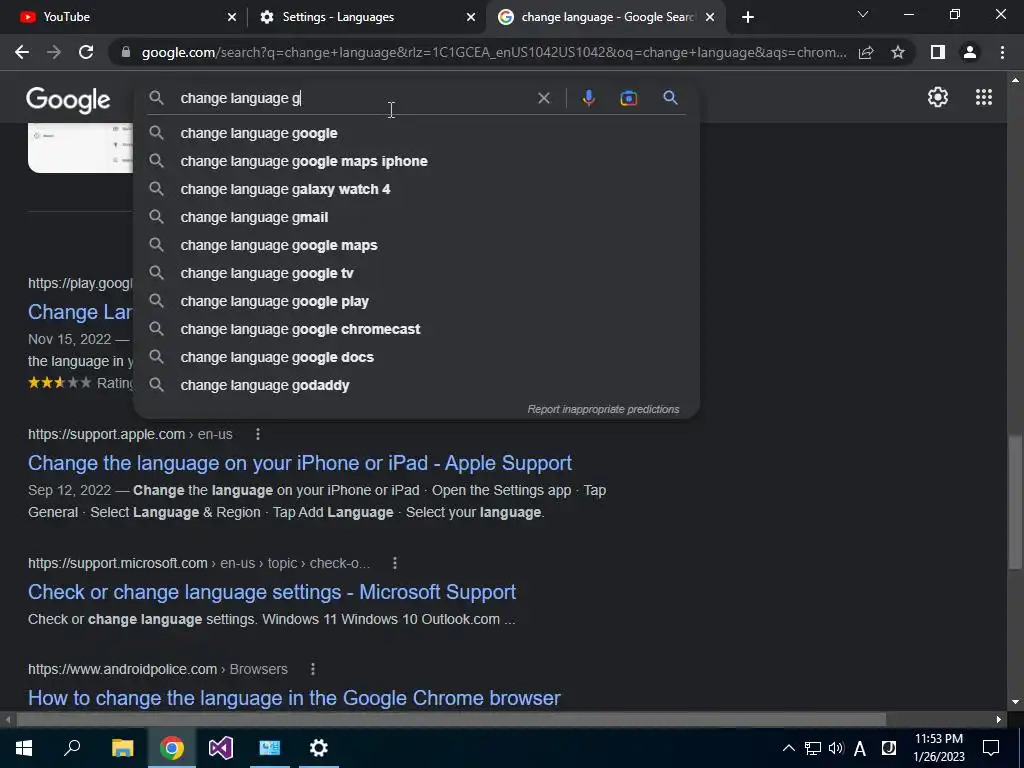Pick suggestion change language google tv

(x=416, y=274)
